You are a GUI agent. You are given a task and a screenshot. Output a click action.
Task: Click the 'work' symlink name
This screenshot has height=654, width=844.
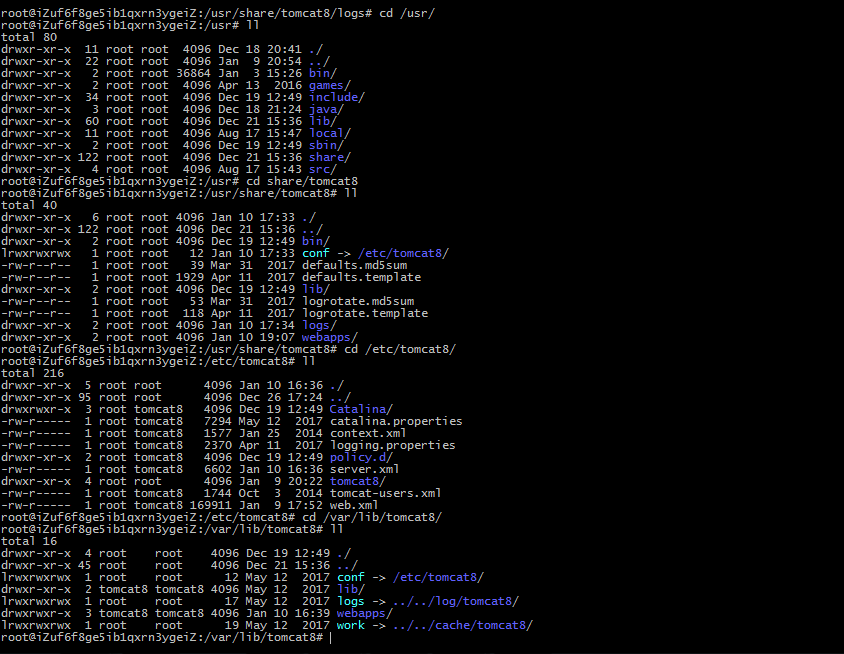[350, 625]
